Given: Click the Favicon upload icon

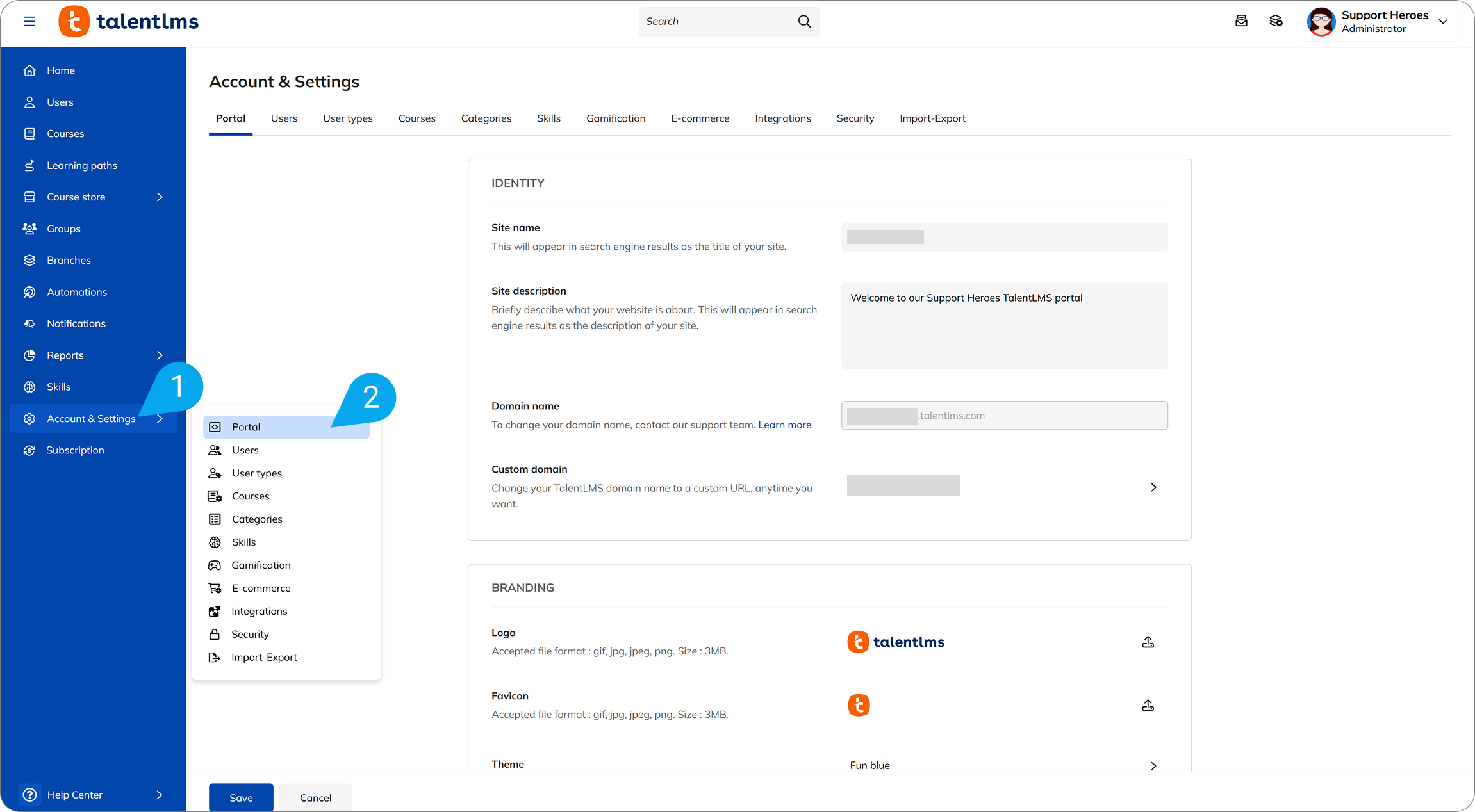Looking at the screenshot, I should click(1148, 705).
